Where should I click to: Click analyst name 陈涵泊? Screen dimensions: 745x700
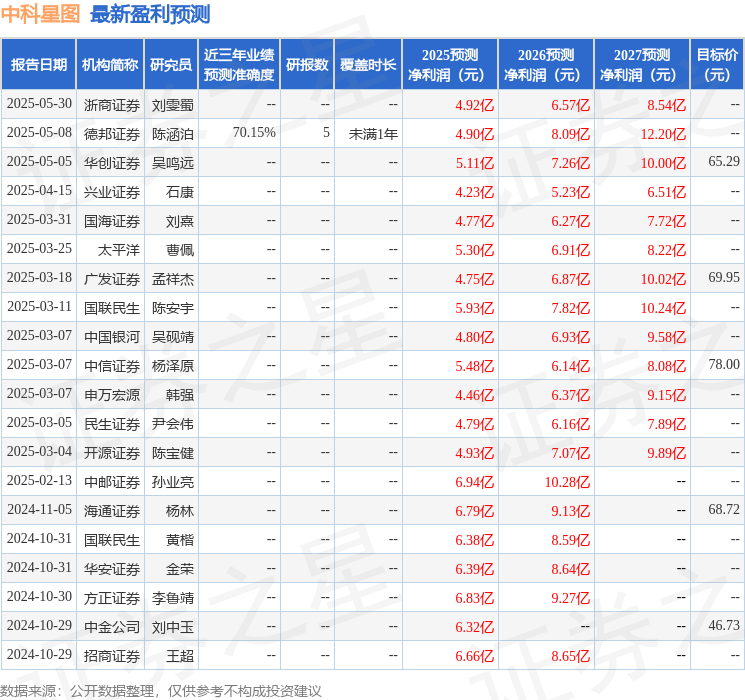click(x=173, y=134)
